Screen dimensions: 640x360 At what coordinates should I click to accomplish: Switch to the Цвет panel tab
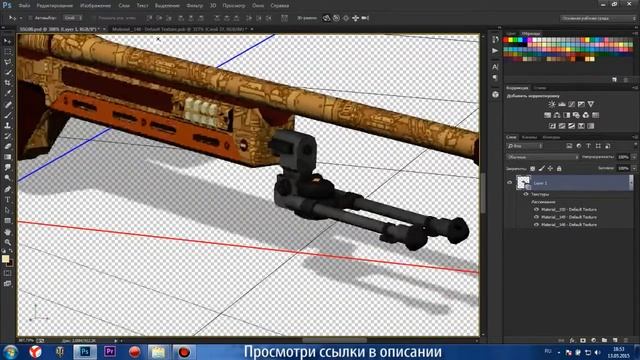[x=511, y=33]
